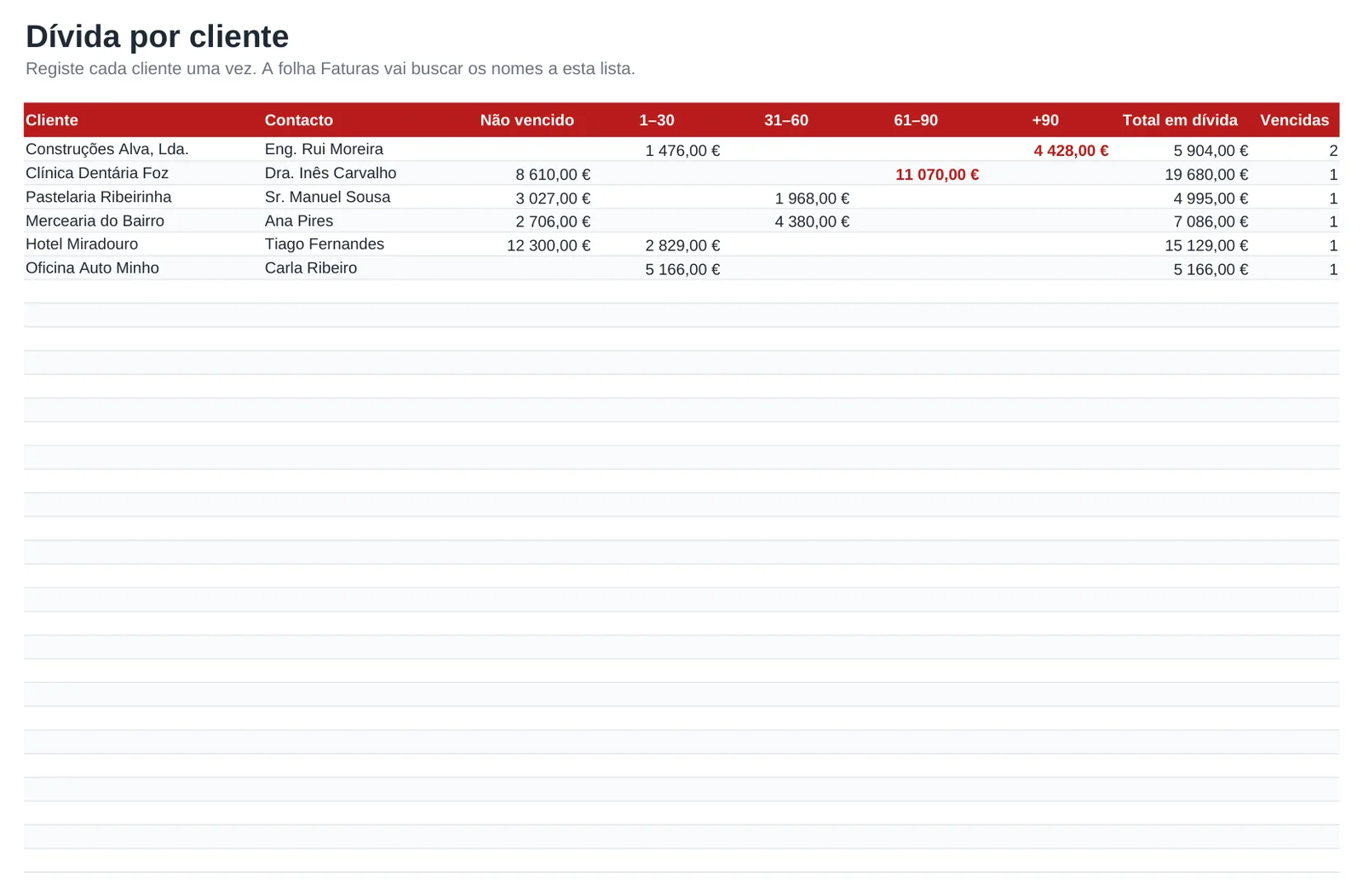Select the Cliente column header
The height and width of the screenshot is (896, 1363).
52,120
